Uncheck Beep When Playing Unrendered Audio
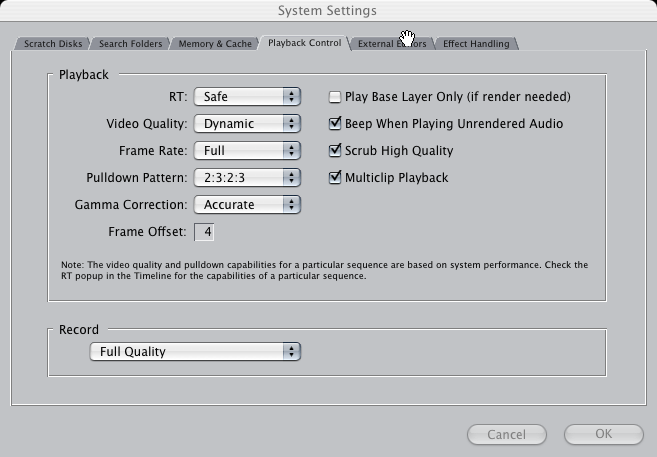The image size is (657, 457). 335,124
